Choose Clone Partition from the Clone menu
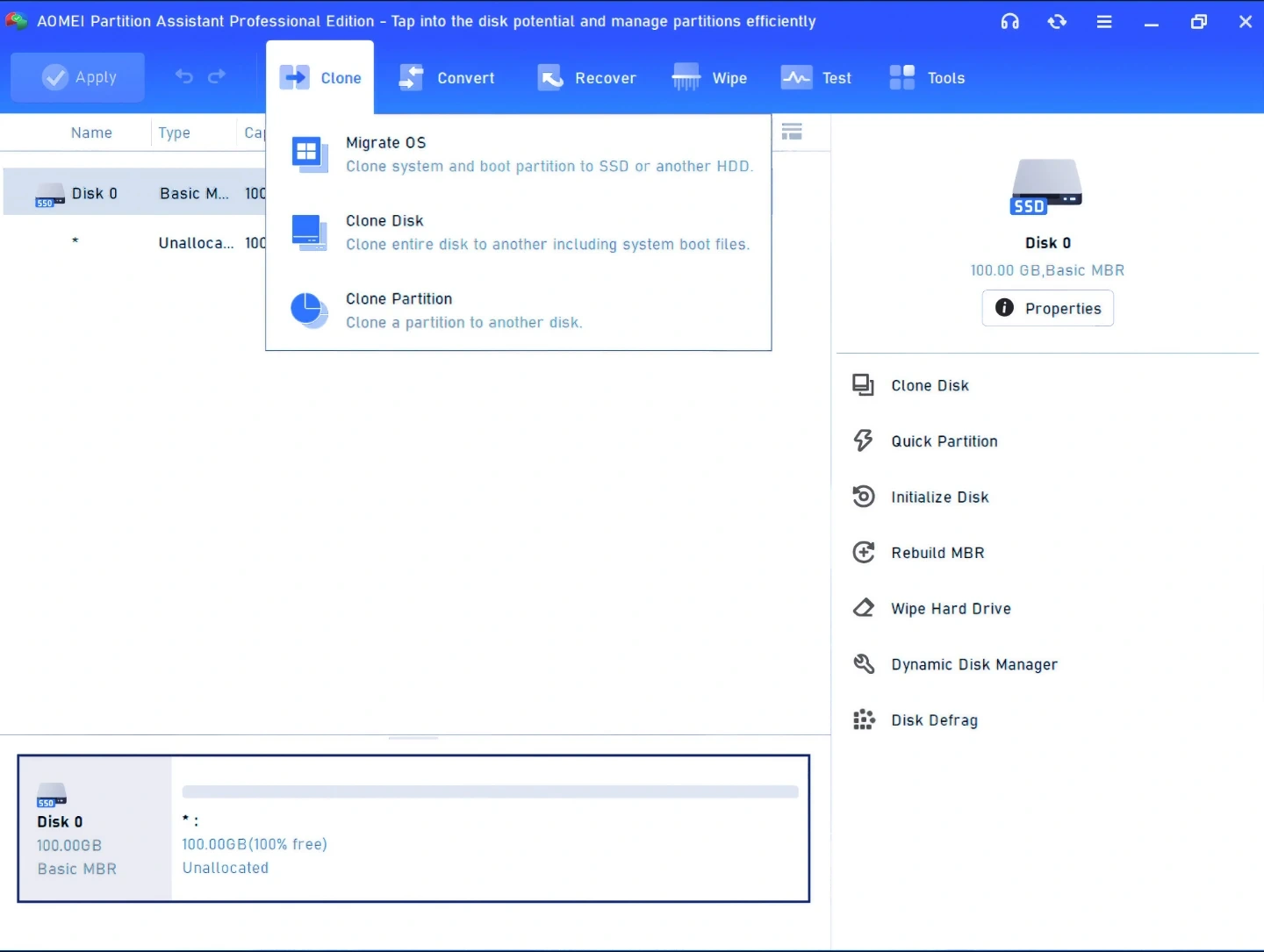Screen dimensions: 1264x952 399,299
